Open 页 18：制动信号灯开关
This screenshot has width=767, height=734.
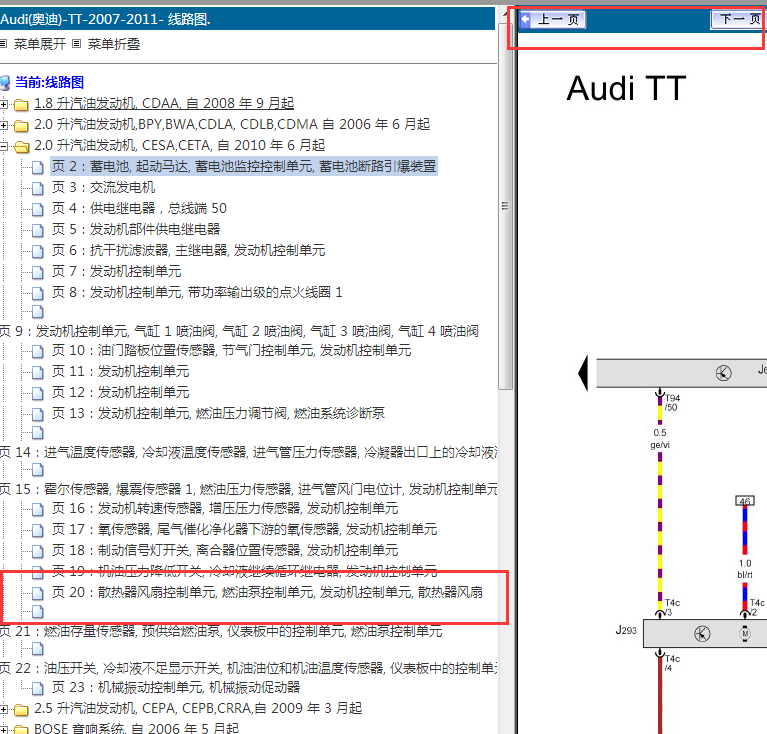pyautogui.click(x=225, y=550)
